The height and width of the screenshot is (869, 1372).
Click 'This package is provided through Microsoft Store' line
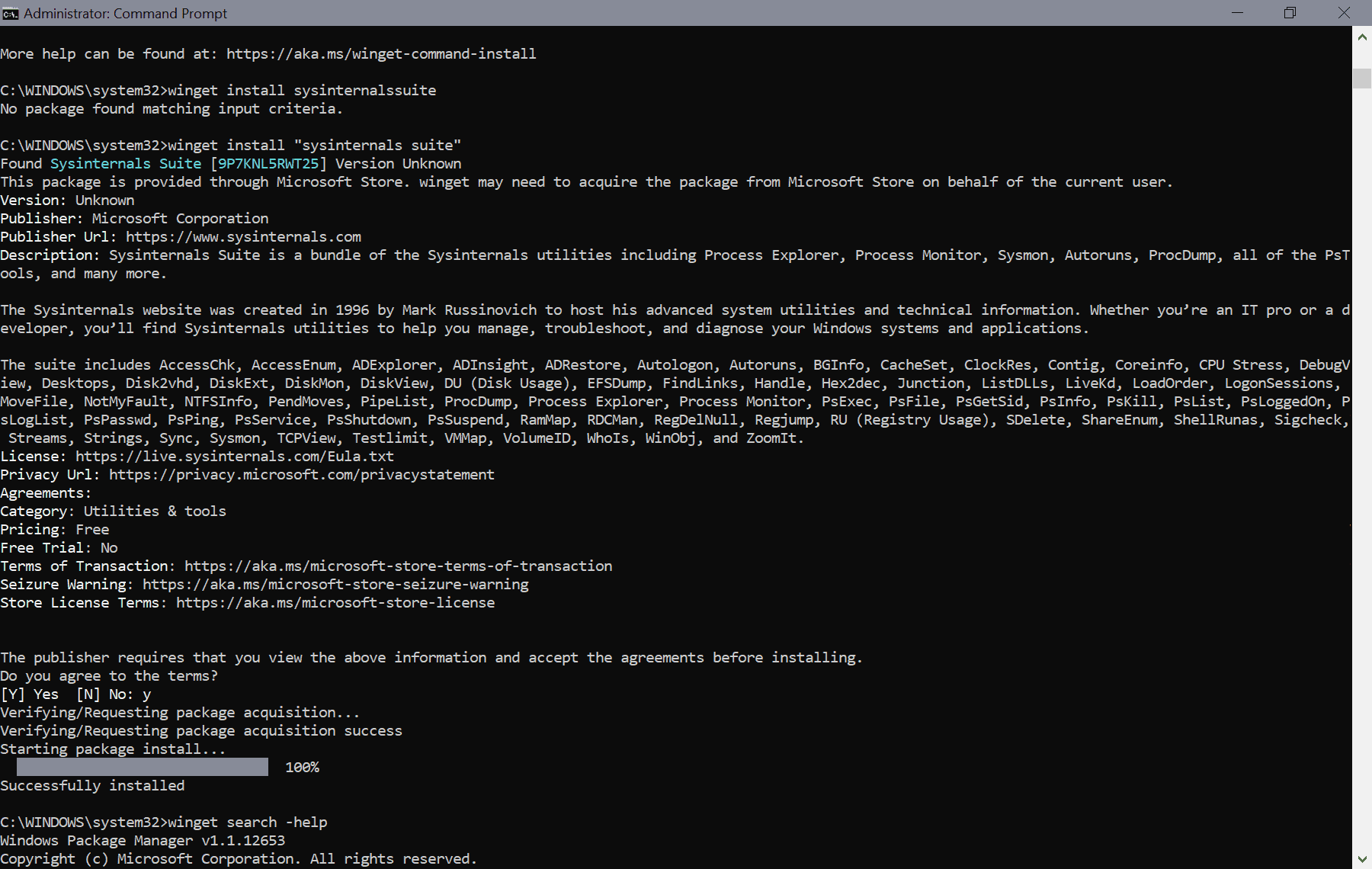pyautogui.click(x=586, y=182)
